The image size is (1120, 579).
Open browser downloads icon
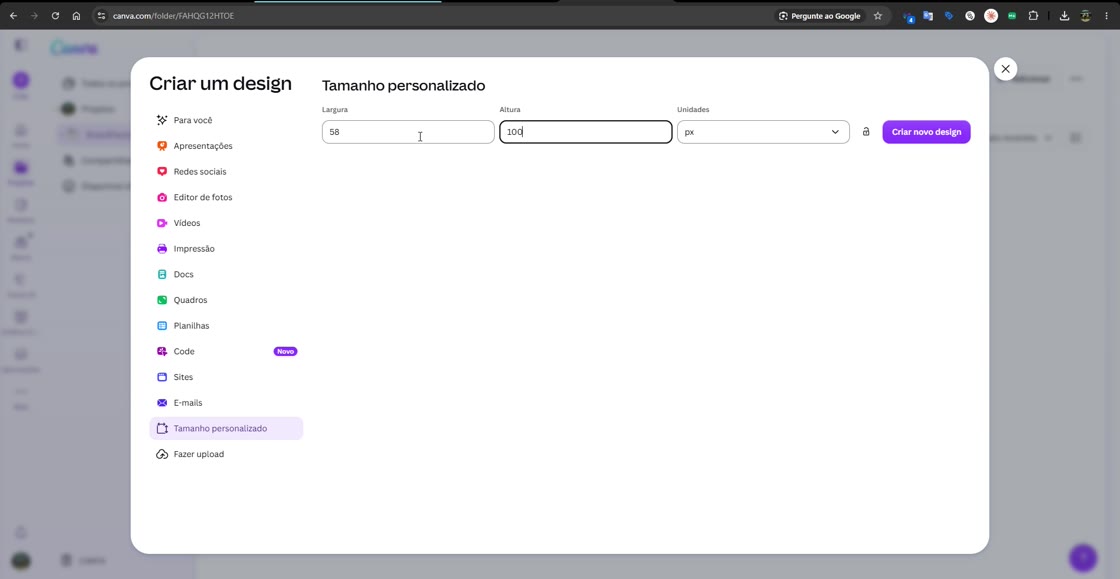(x=1064, y=16)
